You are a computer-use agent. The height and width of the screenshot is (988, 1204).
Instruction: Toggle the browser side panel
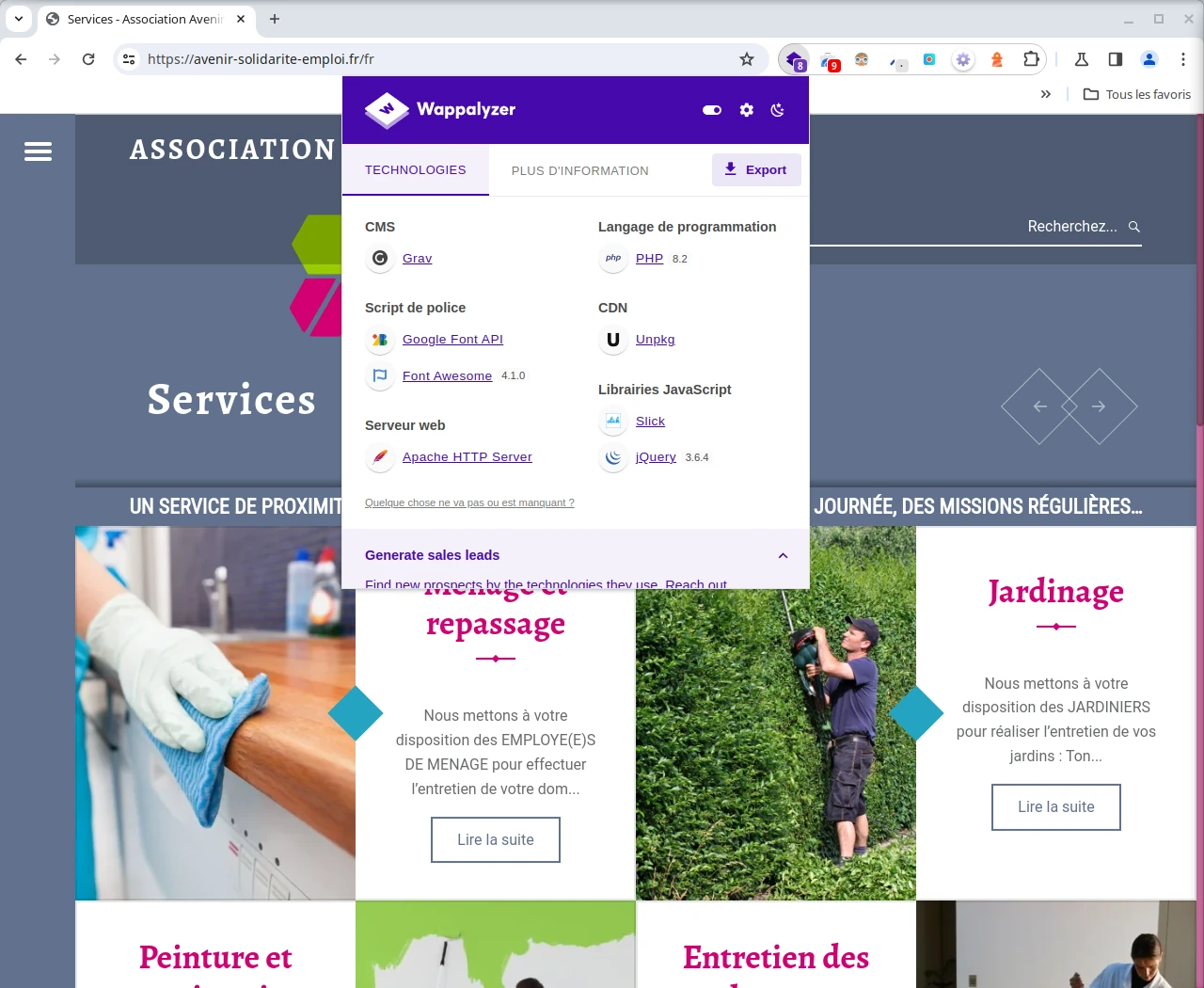pyautogui.click(x=1116, y=59)
